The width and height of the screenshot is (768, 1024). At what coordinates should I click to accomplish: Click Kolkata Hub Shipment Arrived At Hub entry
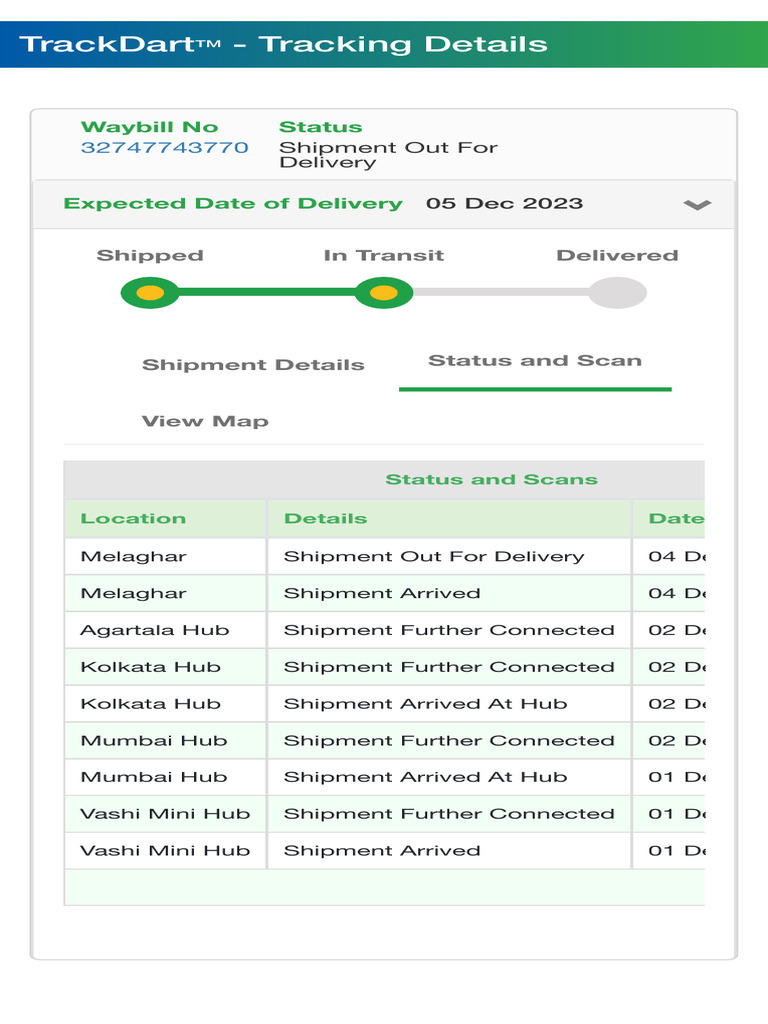click(x=425, y=704)
